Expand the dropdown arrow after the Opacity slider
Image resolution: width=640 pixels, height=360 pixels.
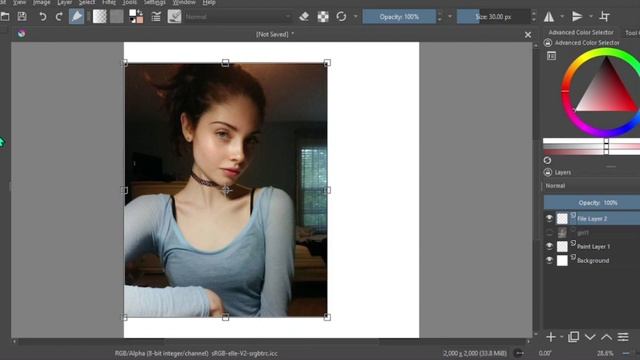(450, 17)
